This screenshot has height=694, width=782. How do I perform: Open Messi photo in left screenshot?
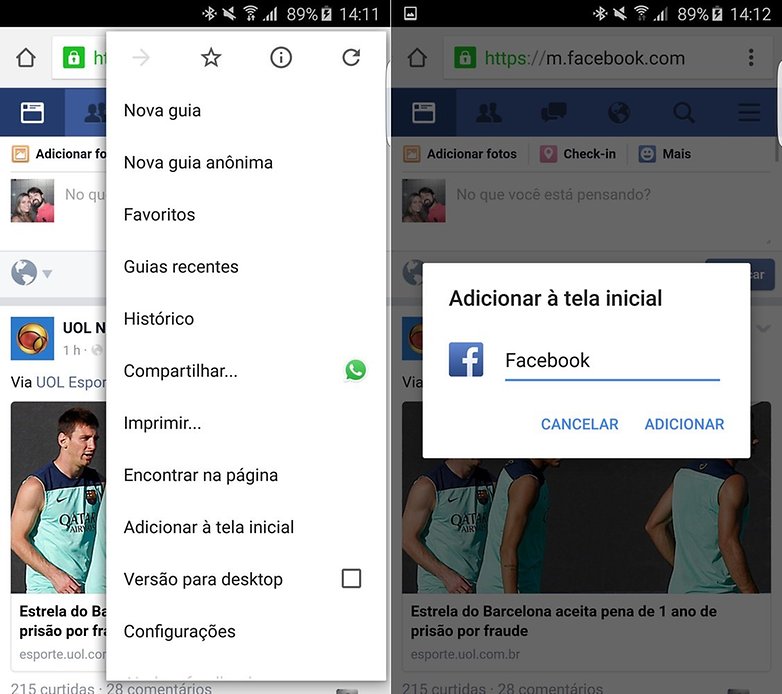(x=59, y=497)
